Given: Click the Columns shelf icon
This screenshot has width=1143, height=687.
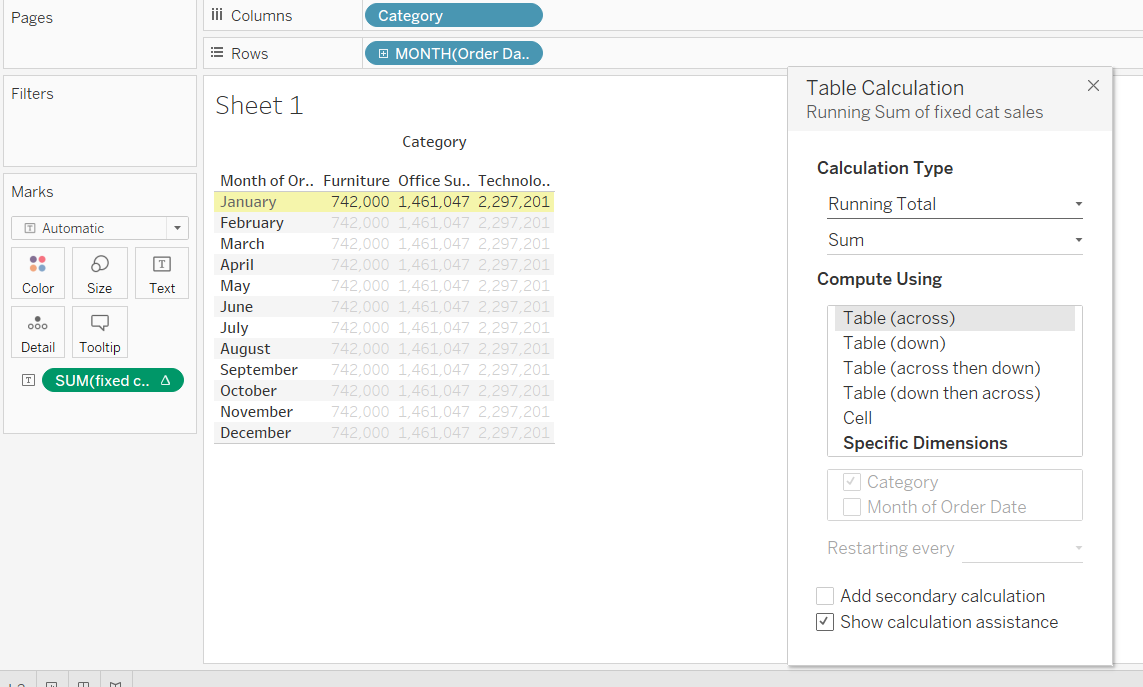Looking at the screenshot, I should (216, 15).
